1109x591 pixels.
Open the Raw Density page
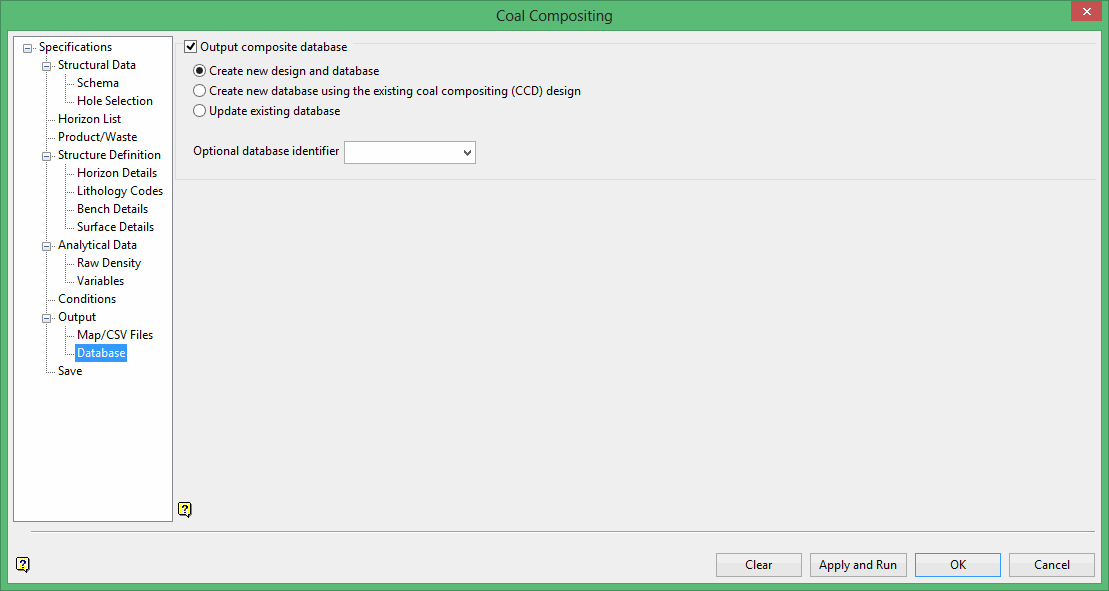[109, 263]
